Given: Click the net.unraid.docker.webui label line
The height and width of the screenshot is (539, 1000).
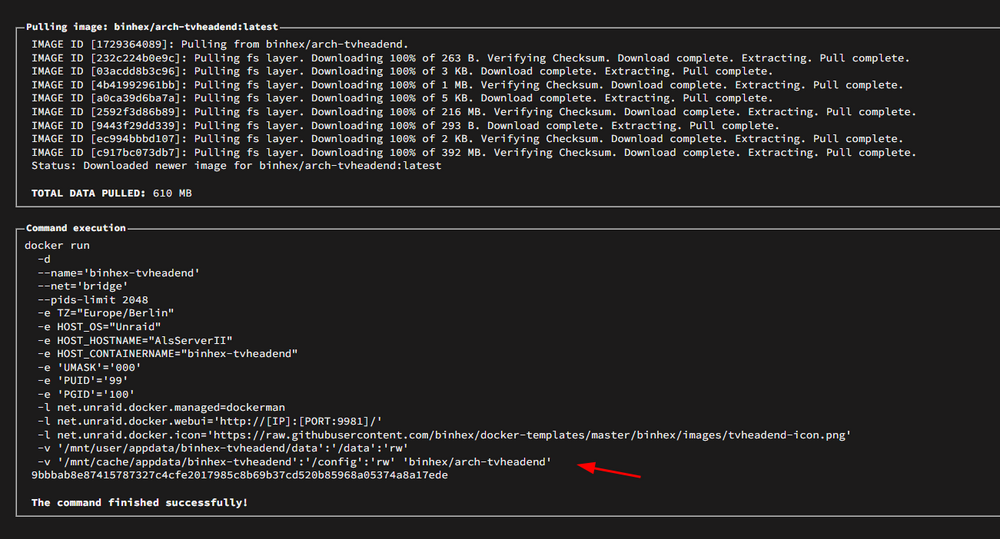Looking at the screenshot, I should (210, 421).
